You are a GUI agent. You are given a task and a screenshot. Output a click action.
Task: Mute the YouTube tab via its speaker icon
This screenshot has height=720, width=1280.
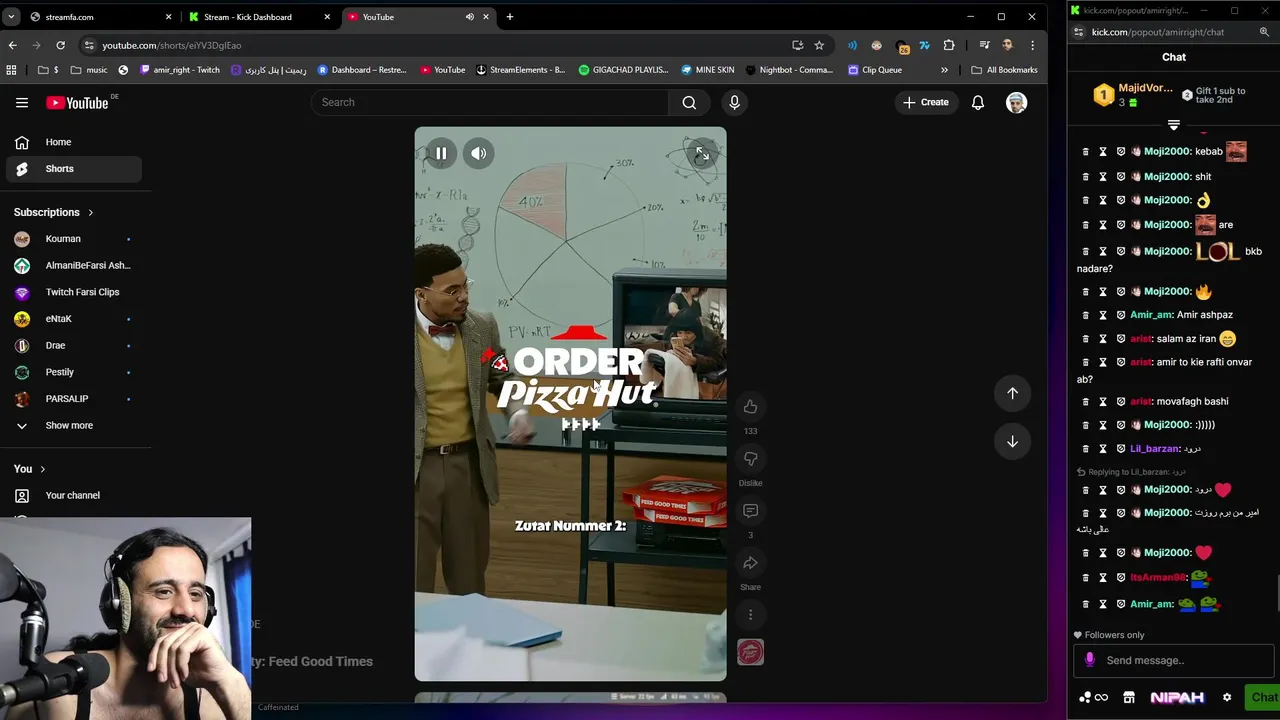[469, 17]
